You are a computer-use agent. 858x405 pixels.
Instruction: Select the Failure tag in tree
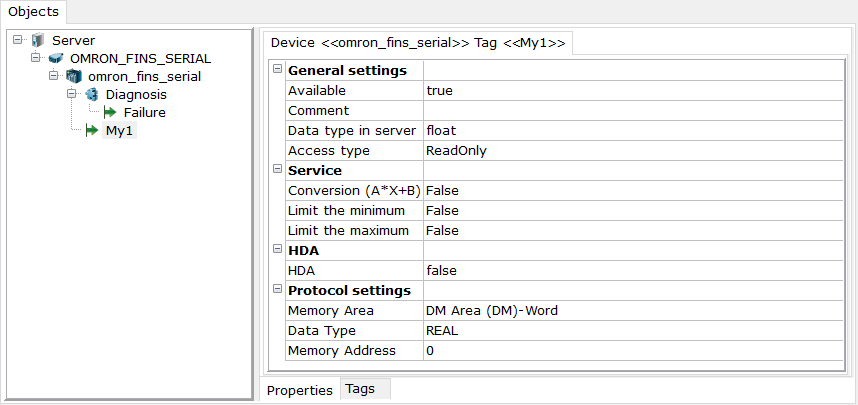(144, 112)
